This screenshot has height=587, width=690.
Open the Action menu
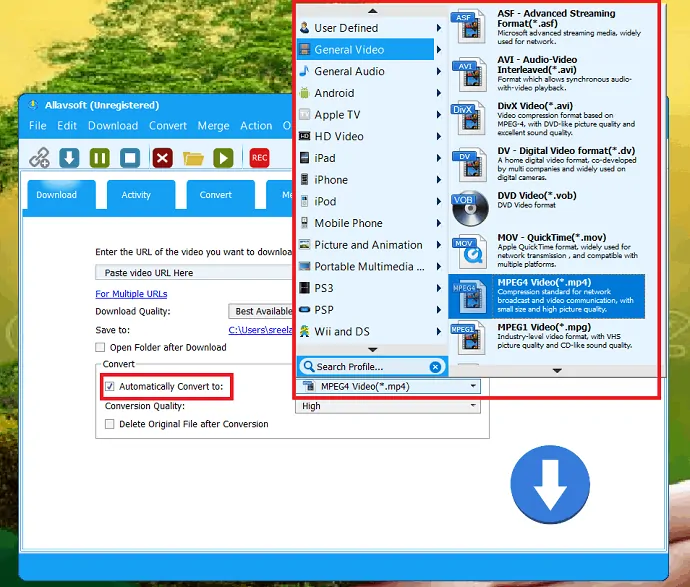(256, 126)
